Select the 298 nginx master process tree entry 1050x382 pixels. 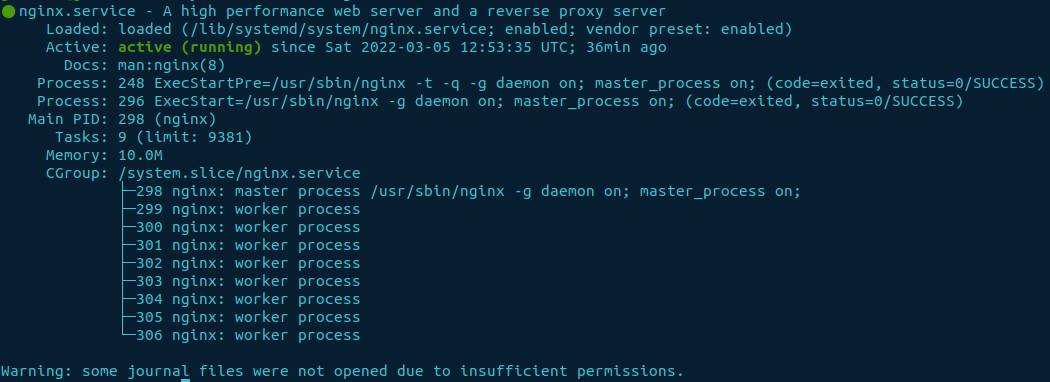(468, 192)
